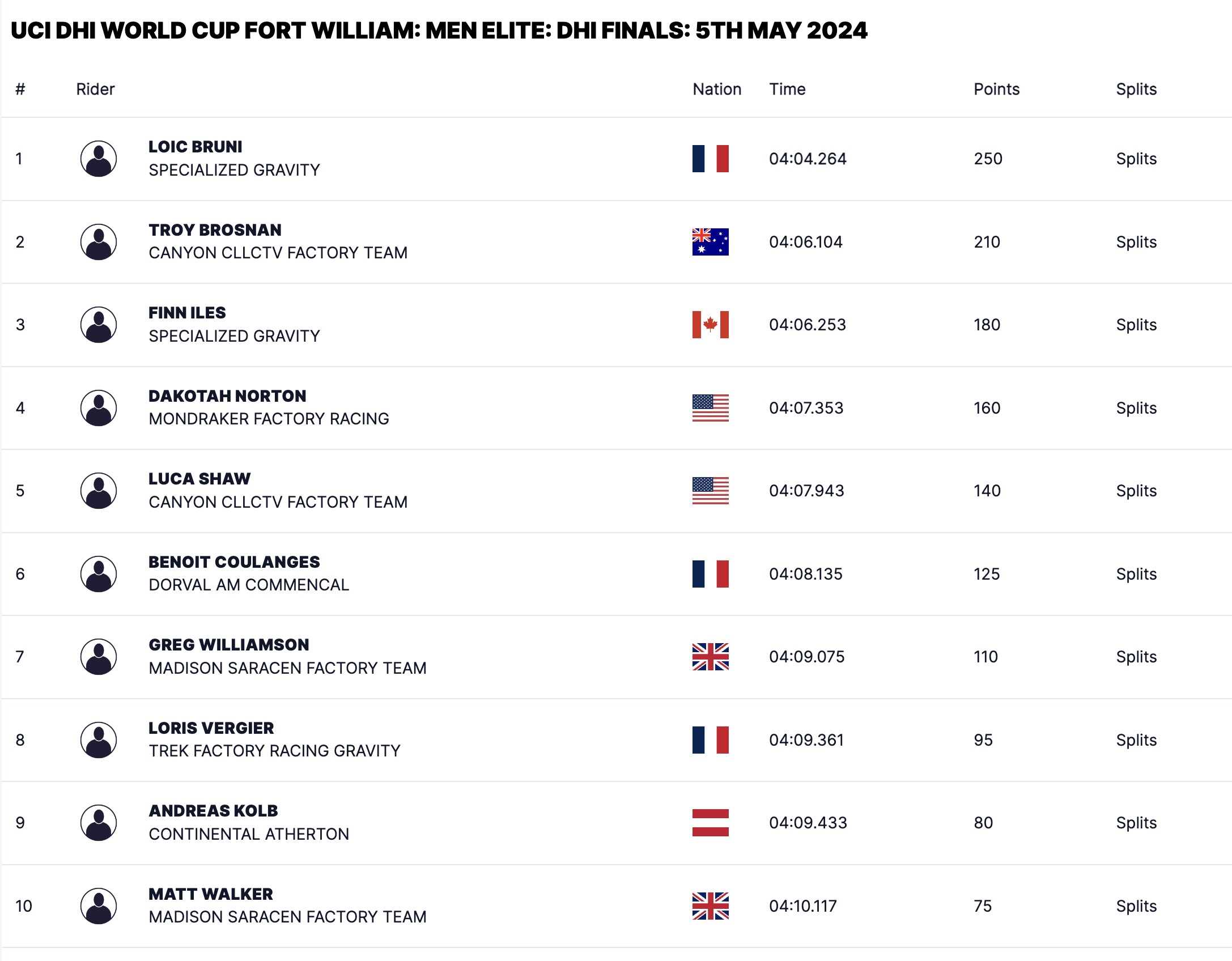Click Loic Bruni's rider avatar icon
Viewport: 1232px width, 961px height.
point(99,159)
